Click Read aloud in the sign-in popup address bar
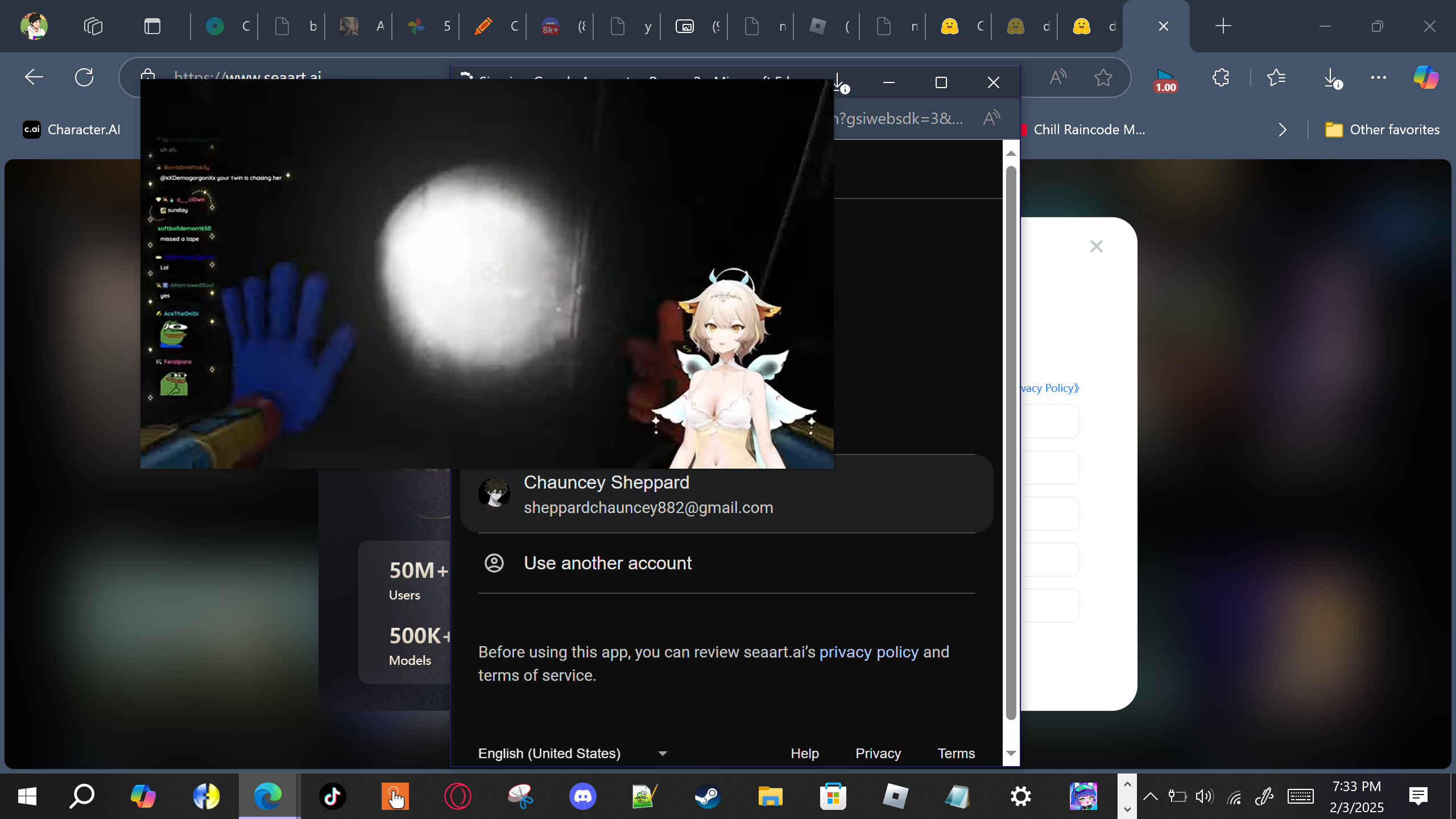 pyautogui.click(x=991, y=118)
